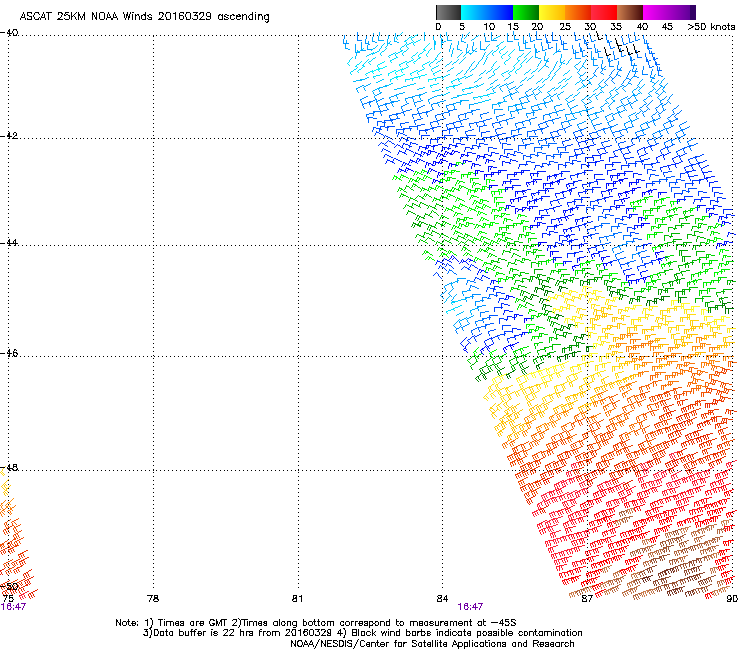
Task: Click the '25' label under the color bar
Action: pyautogui.click(x=564, y=27)
